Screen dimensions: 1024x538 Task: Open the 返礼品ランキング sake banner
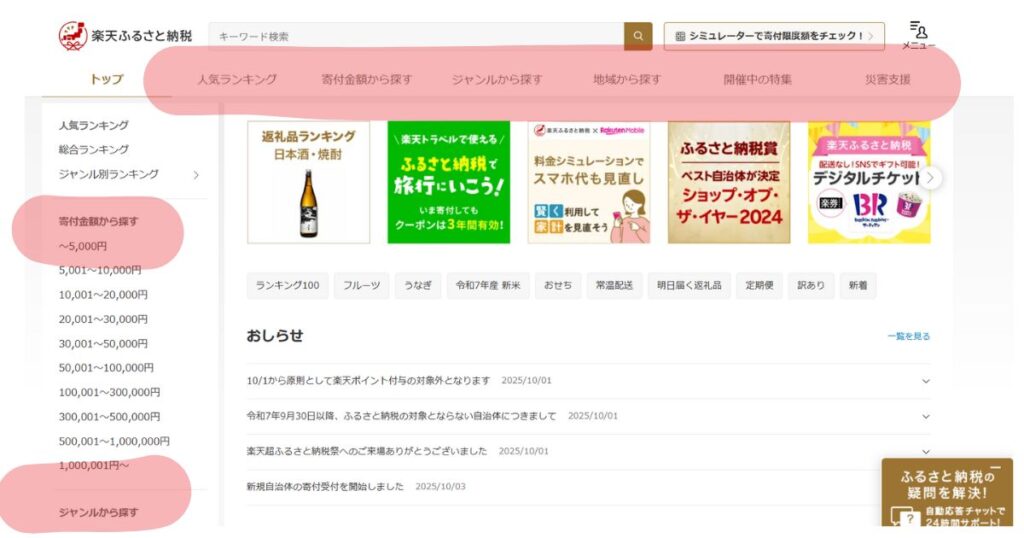pyautogui.click(x=308, y=182)
